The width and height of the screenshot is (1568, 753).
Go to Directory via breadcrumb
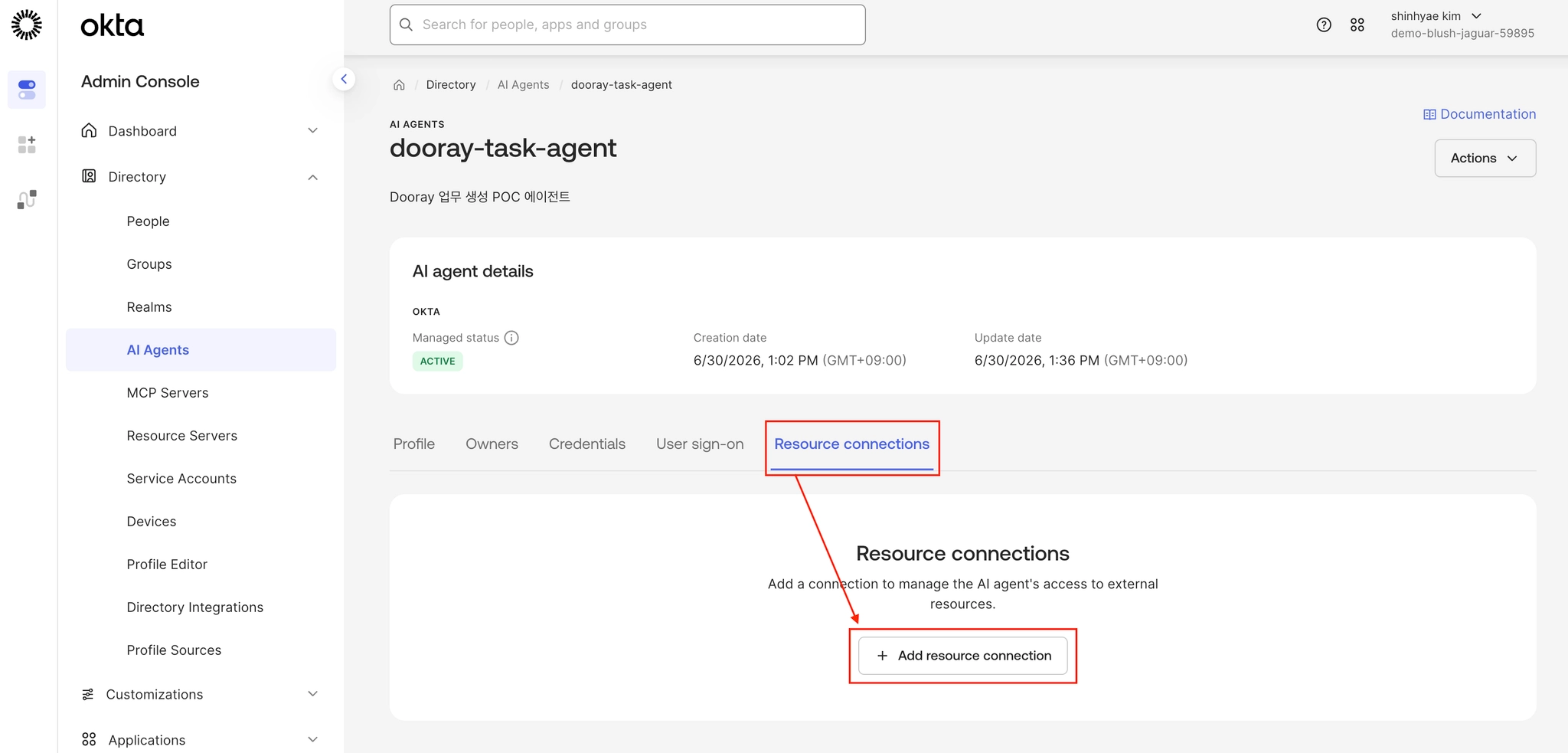pos(451,85)
